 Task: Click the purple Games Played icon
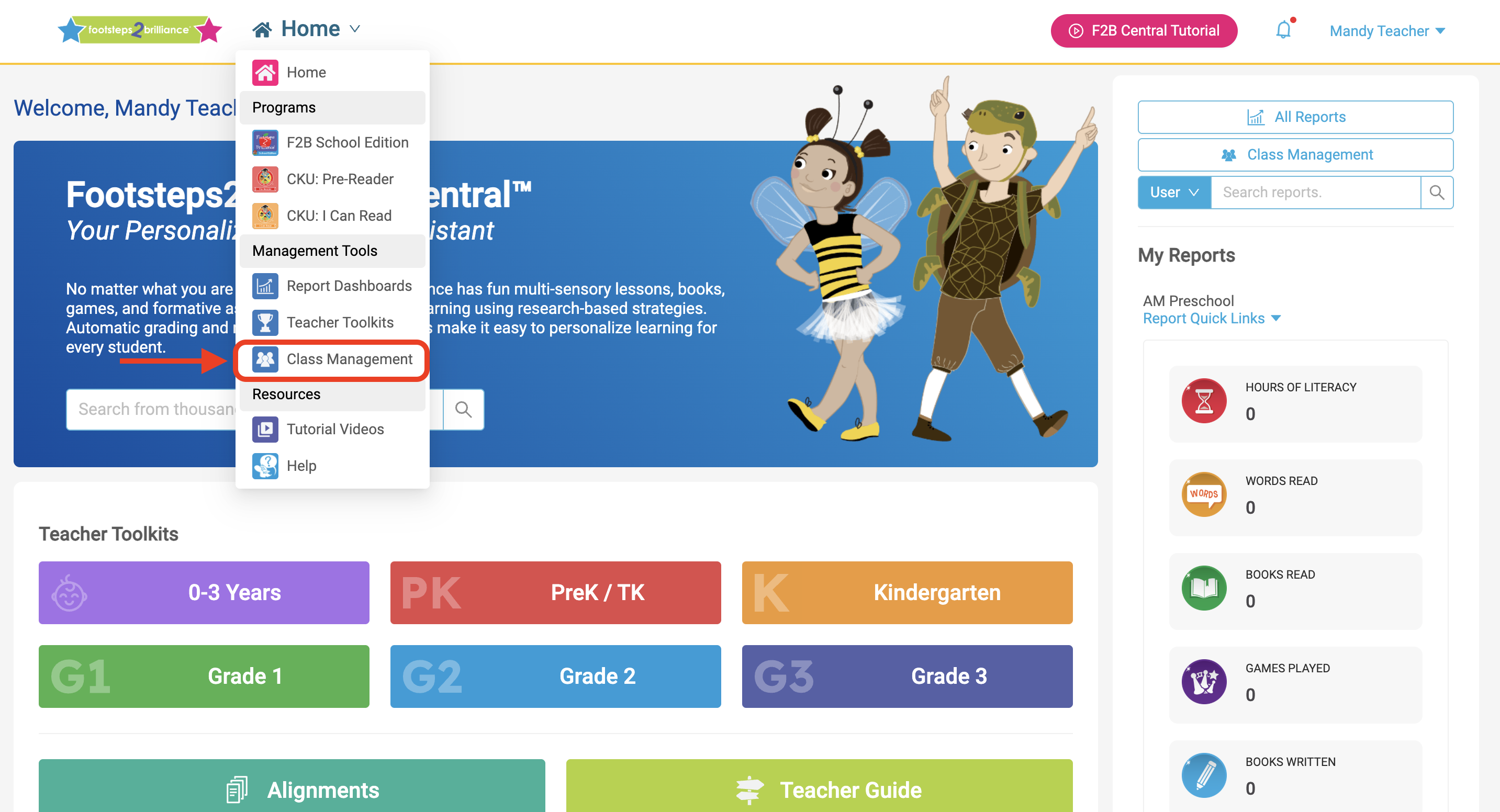click(1203, 682)
